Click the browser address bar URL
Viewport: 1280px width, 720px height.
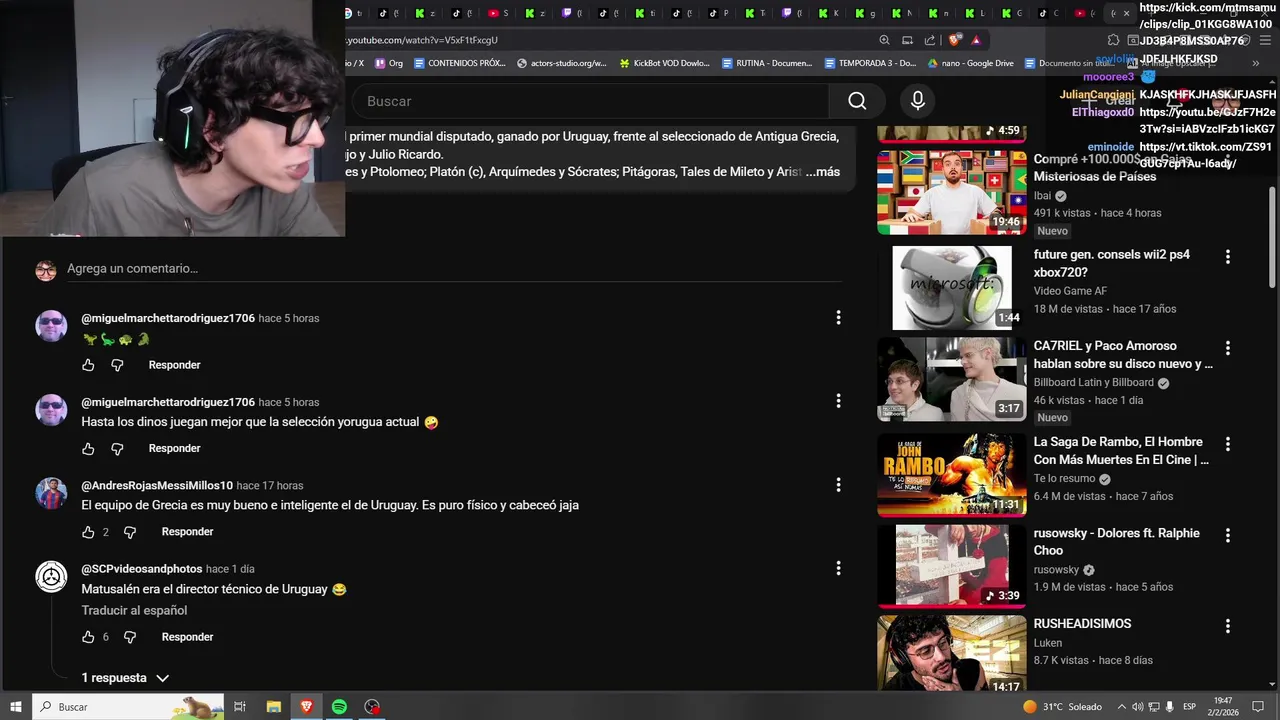[x=422, y=40]
